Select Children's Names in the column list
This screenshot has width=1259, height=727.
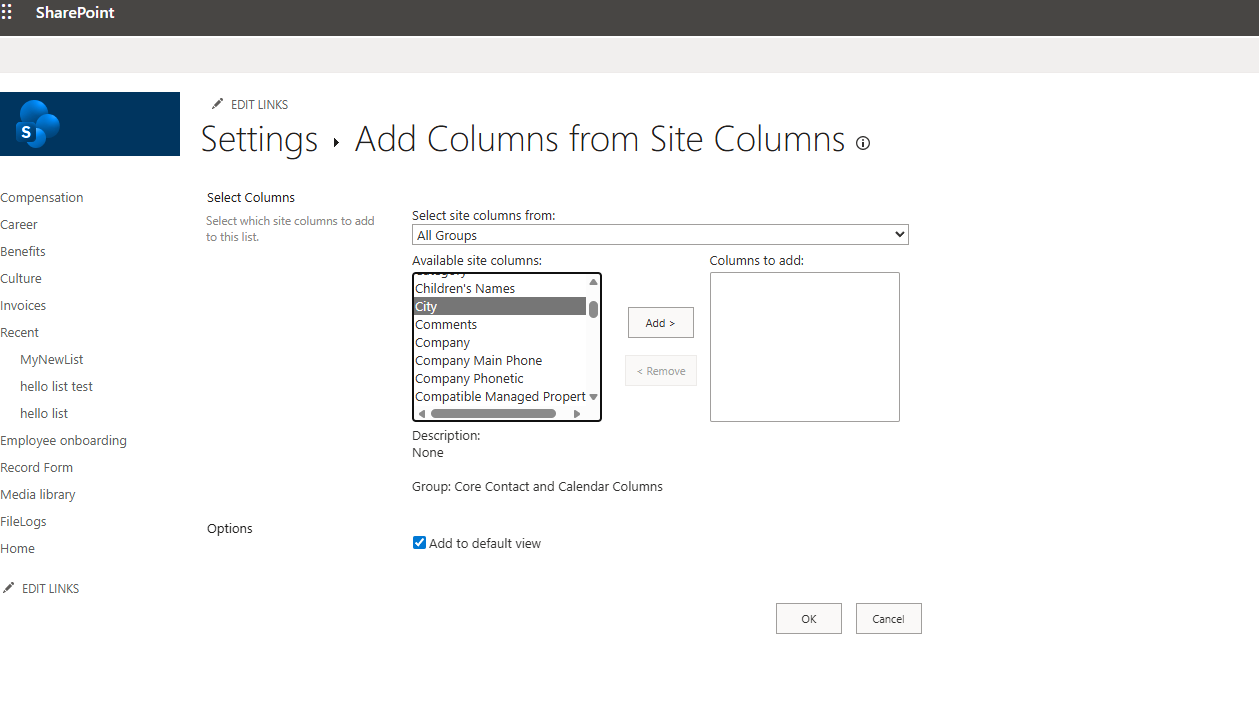(x=465, y=289)
